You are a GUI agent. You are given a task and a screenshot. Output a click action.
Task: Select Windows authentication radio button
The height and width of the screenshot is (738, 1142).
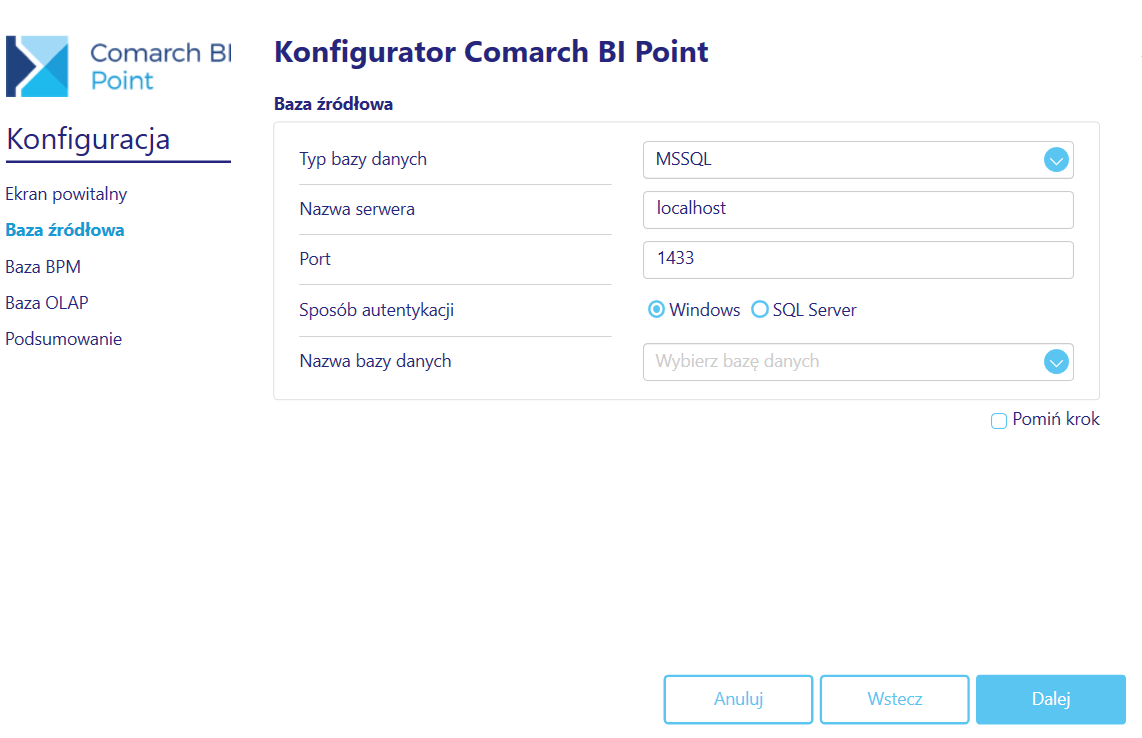[656, 310]
